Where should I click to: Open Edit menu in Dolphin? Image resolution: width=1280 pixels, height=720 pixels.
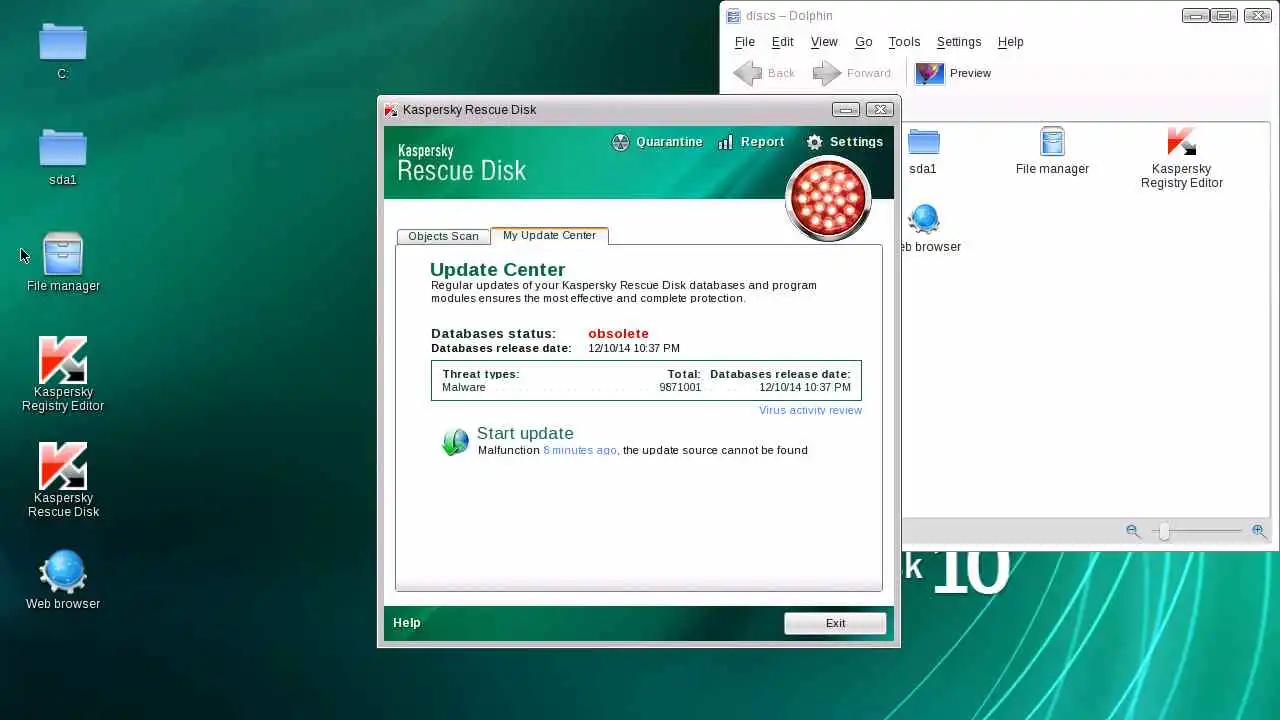point(782,42)
